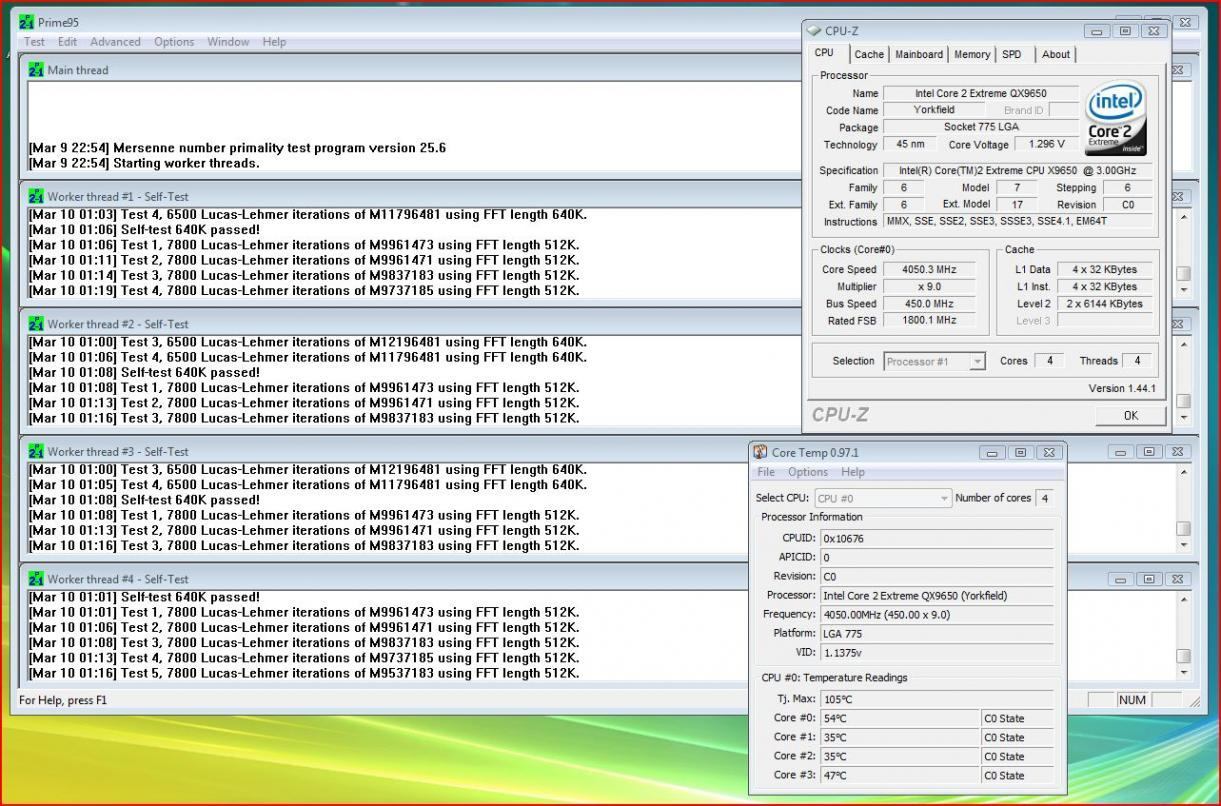The width and height of the screenshot is (1221, 806).
Task: Switch to the SPD tab in CPU-Z
Action: [x=1012, y=55]
